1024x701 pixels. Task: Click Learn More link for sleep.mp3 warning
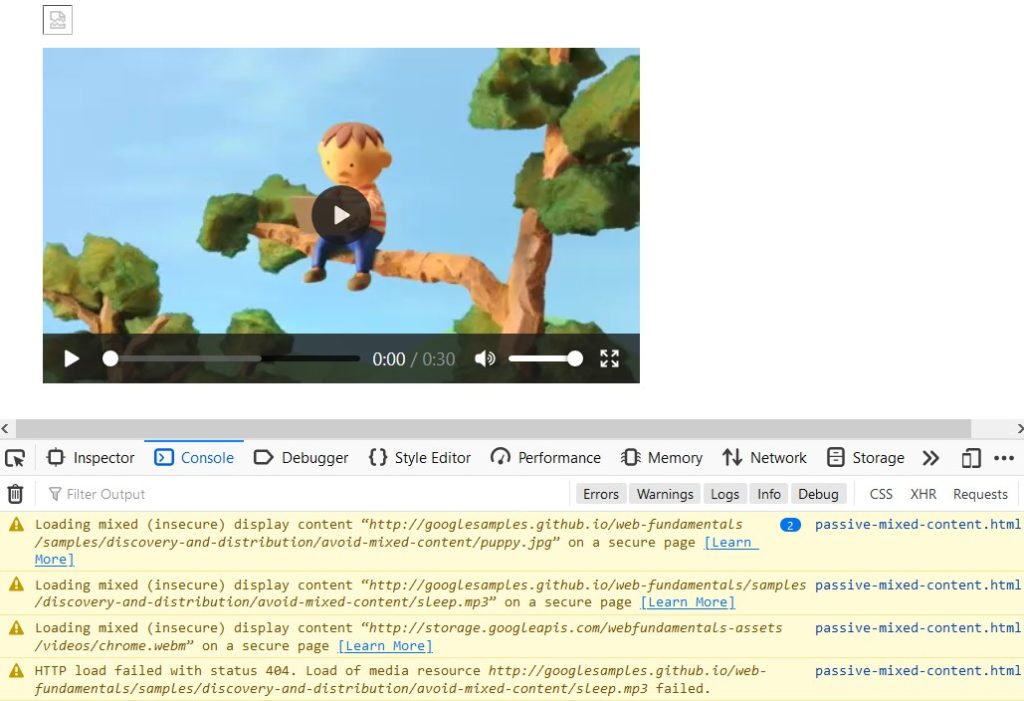click(x=687, y=602)
